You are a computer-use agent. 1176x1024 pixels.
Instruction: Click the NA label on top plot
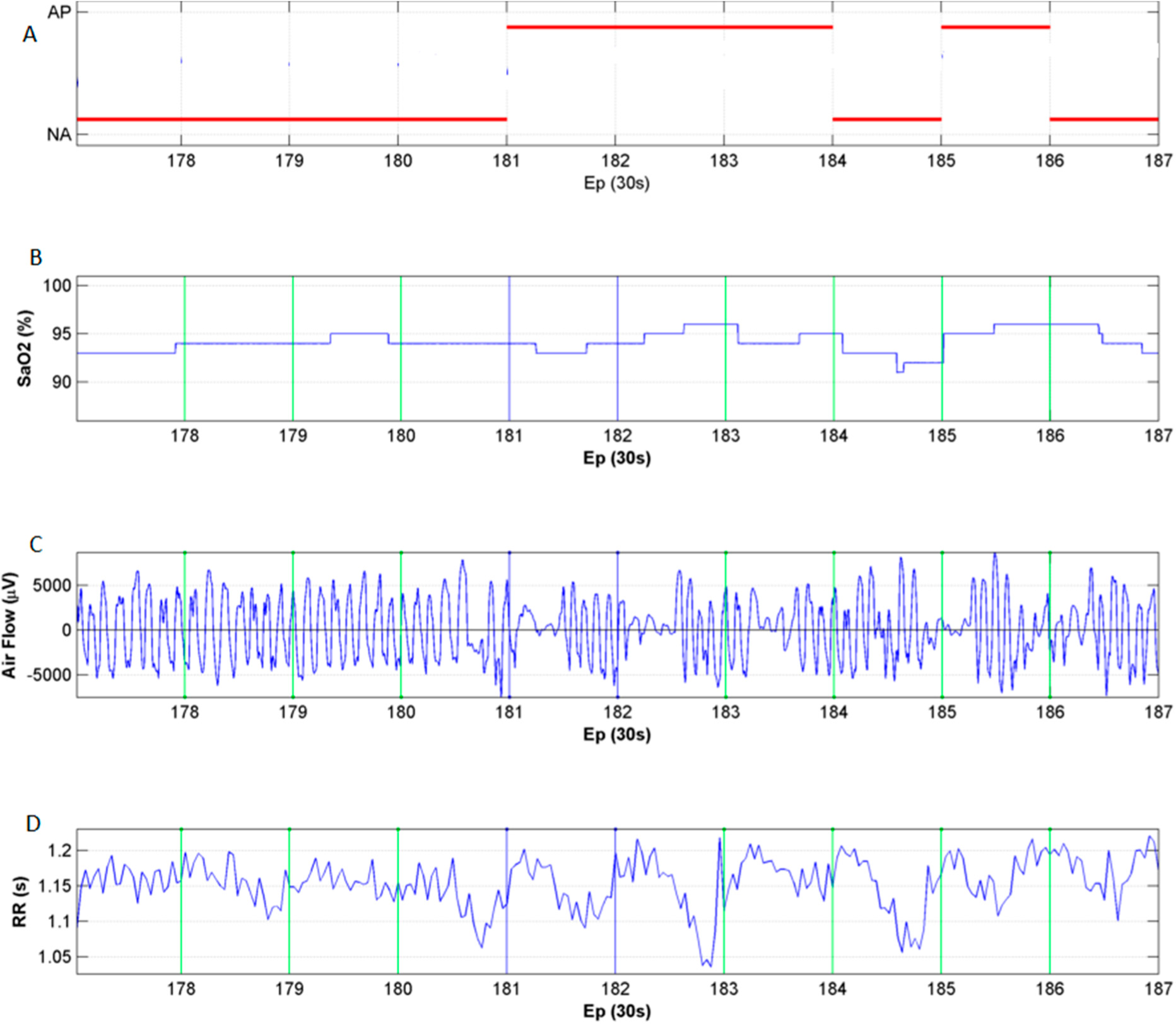pos(59,134)
